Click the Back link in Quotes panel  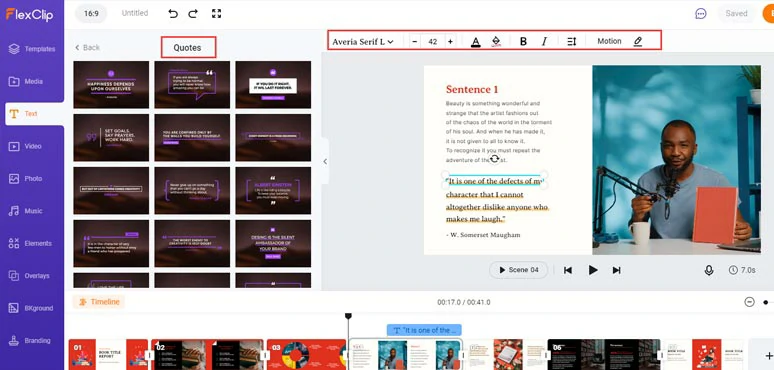(x=87, y=47)
